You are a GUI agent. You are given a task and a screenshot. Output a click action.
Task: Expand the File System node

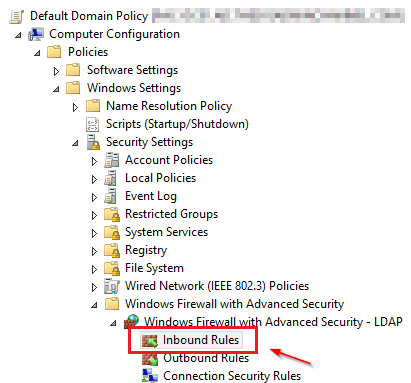[x=94, y=269]
